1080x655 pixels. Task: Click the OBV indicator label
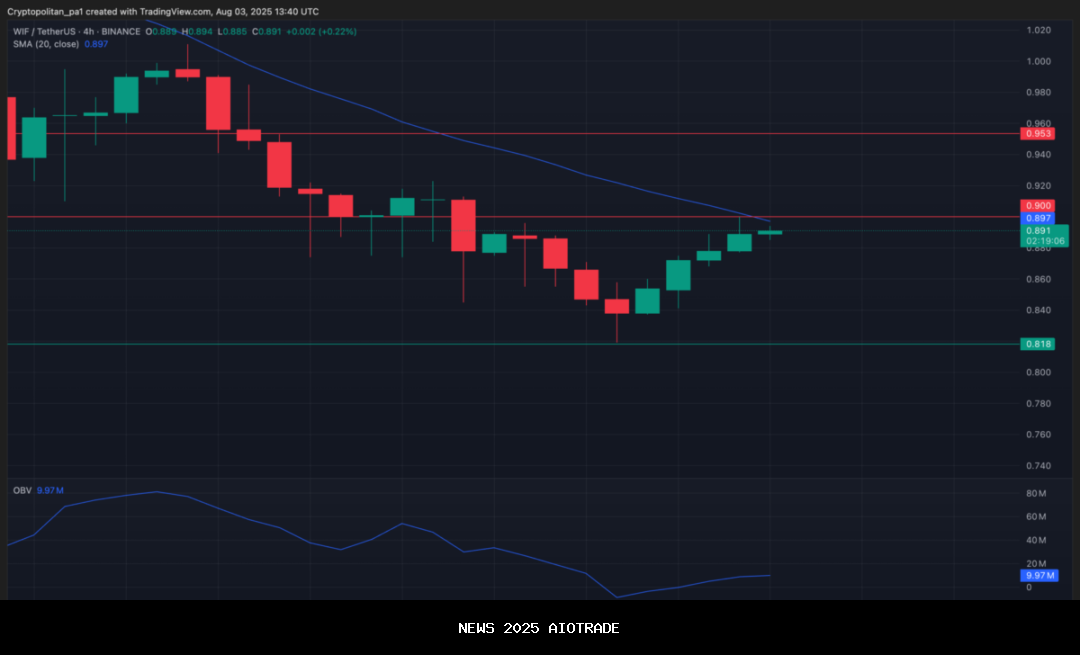point(20,491)
